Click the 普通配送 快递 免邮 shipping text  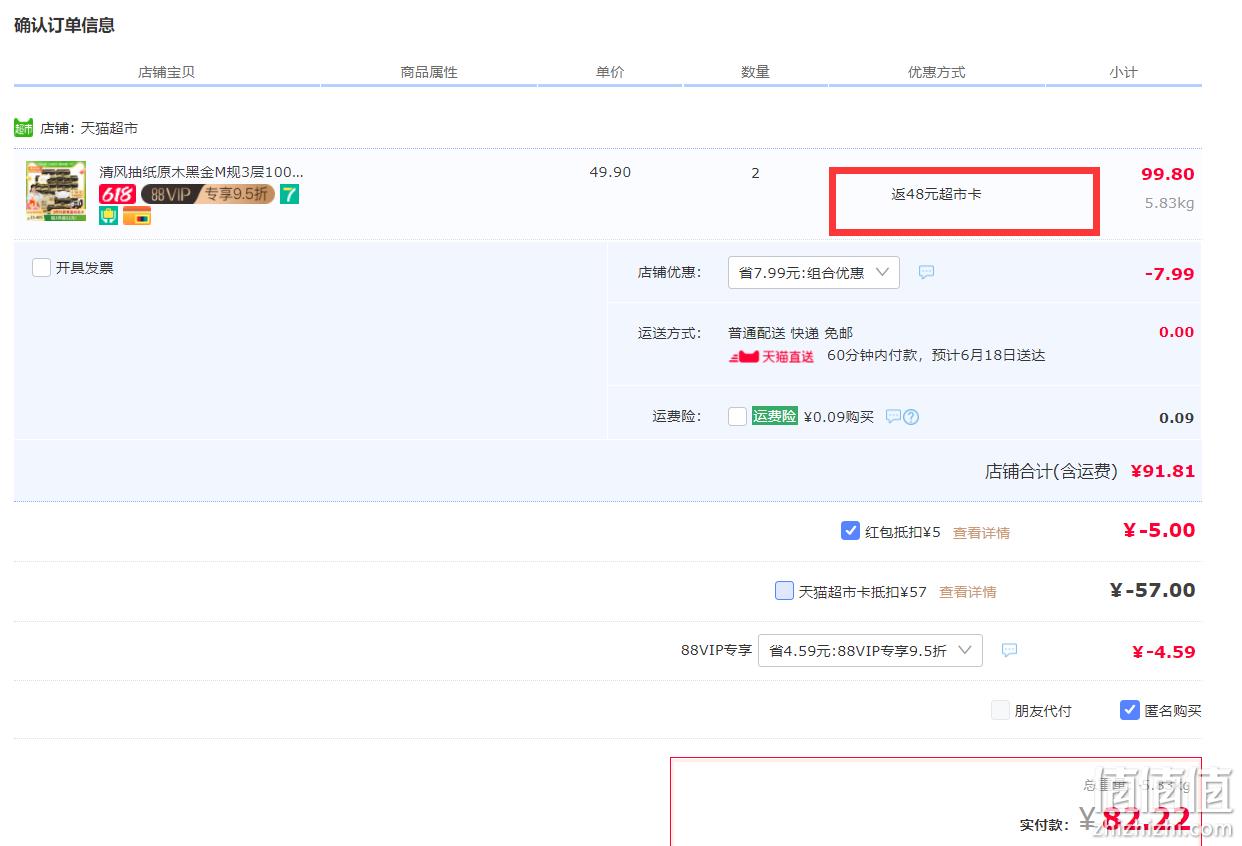click(x=790, y=333)
